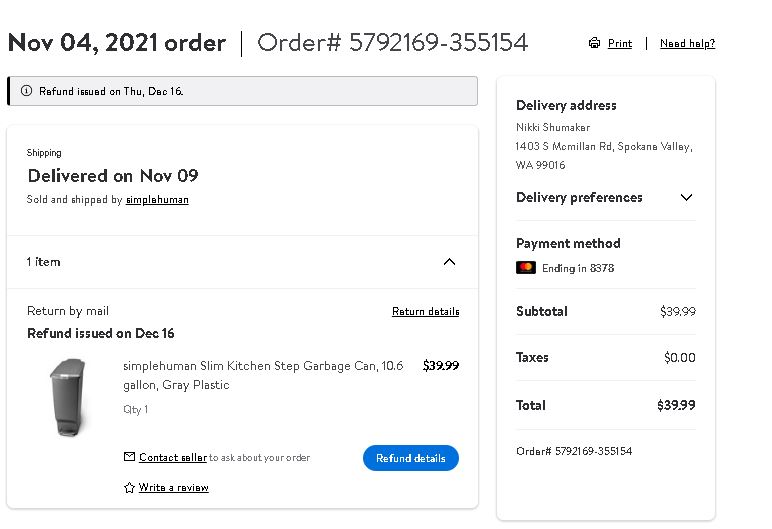The width and height of the screenshot is (772, 529).
Task: Collapse the 1 item section chevron
Action: click(x=449, y=262)
